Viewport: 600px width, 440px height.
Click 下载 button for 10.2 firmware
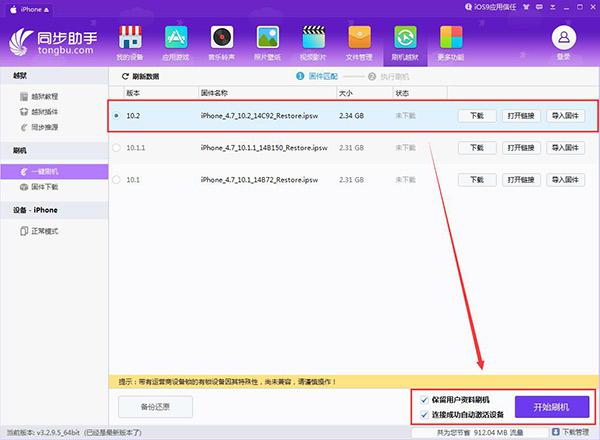(x=476, y=116)
